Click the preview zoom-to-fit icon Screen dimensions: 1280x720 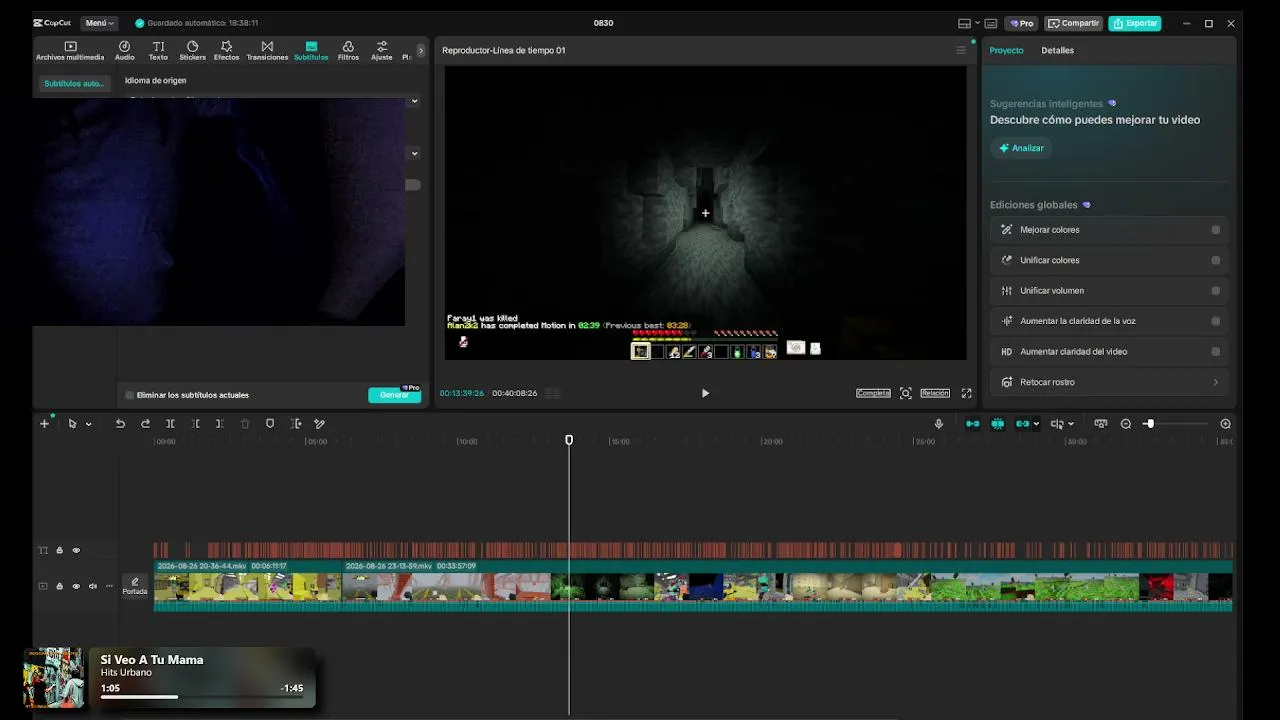906,393
